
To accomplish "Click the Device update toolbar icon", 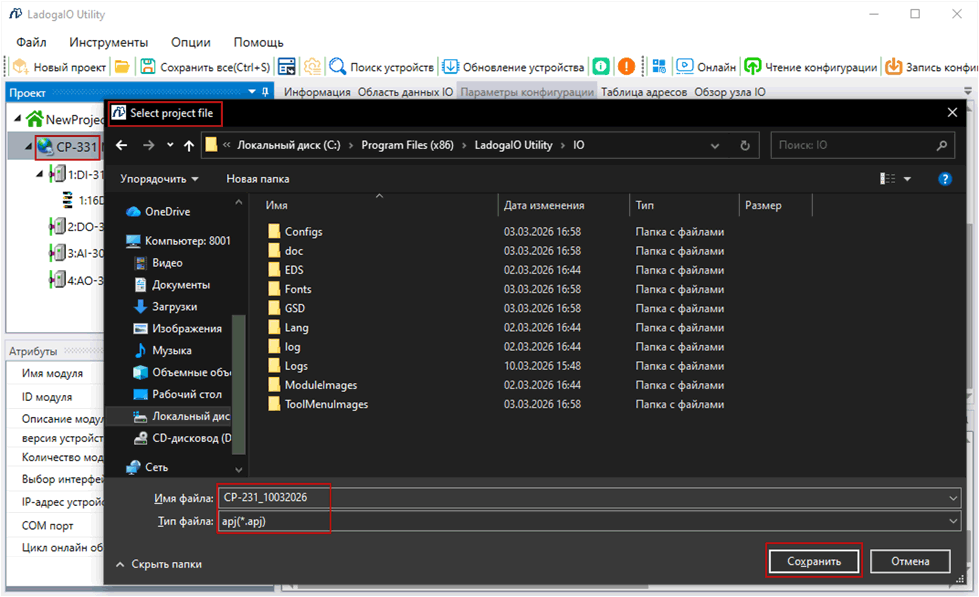I will point(450,66).
